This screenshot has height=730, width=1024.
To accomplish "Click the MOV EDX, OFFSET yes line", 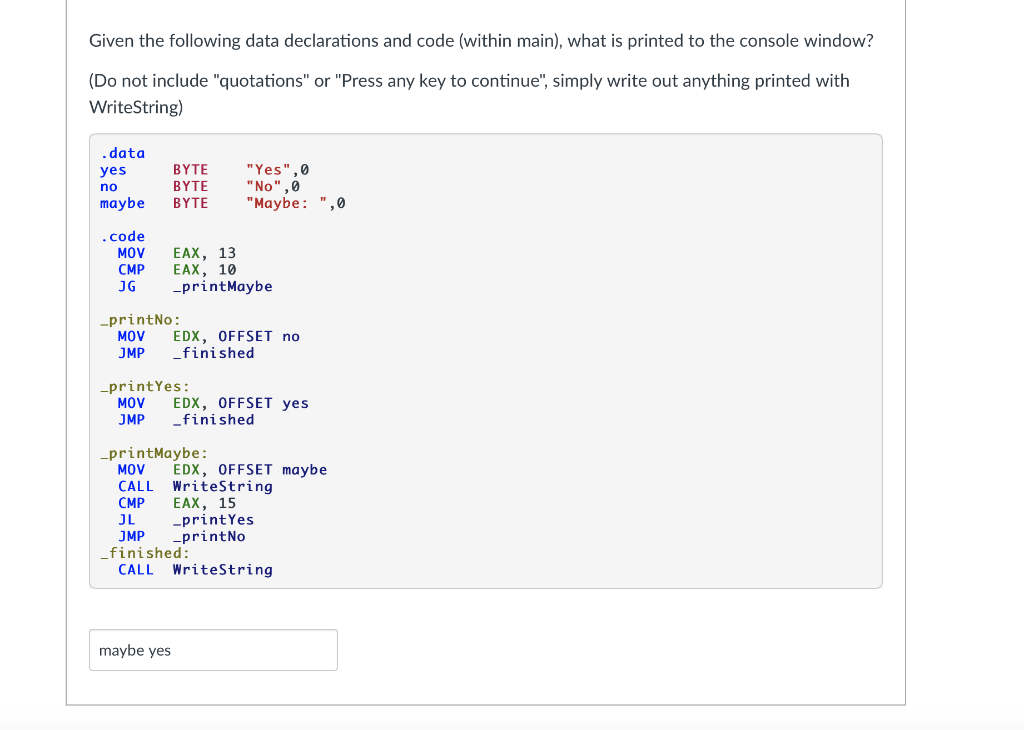I will pyautogui.click(x=213, y=403).
